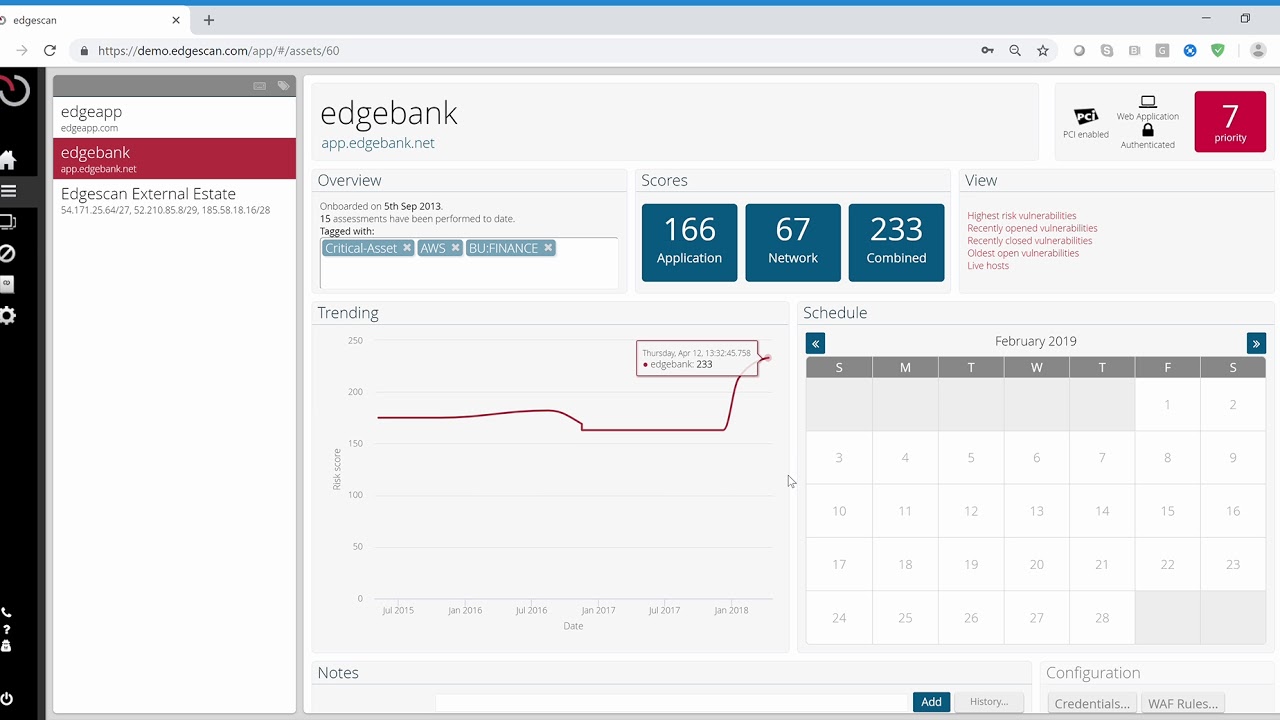The height and width of the screenshot is (720, 1280).
Task: Click inside the Notes text field
Action: click(x=671, y=702)
